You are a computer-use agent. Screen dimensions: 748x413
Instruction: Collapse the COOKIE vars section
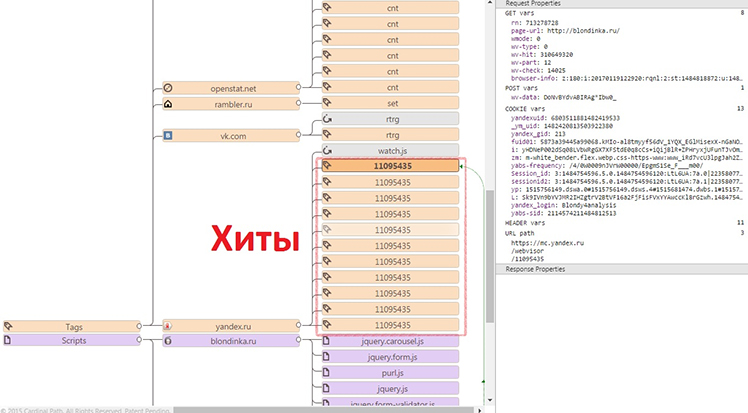pos(525,109)
